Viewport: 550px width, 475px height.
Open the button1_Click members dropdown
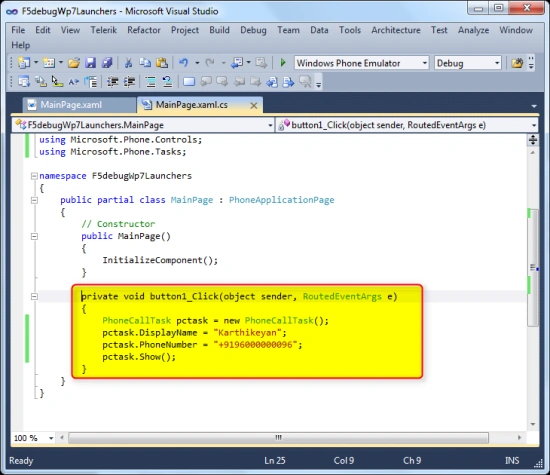point(407,125)
